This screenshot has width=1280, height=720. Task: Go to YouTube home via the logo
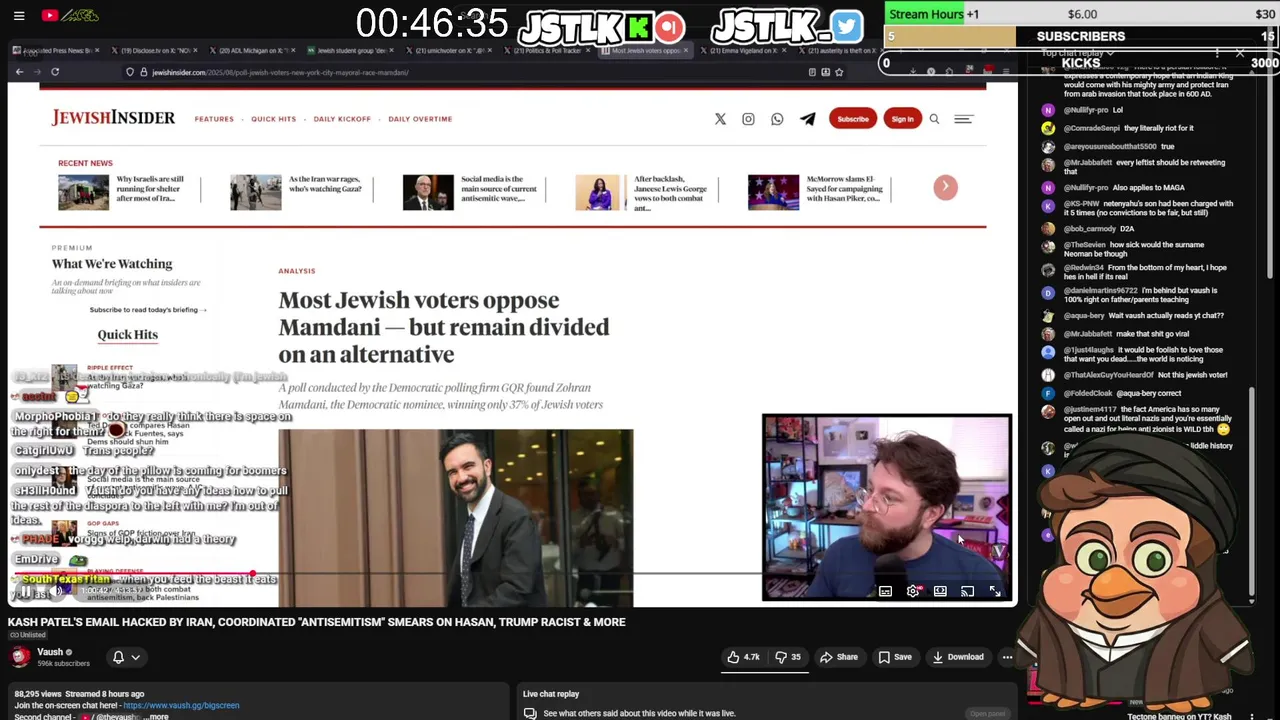click(70, 15)
